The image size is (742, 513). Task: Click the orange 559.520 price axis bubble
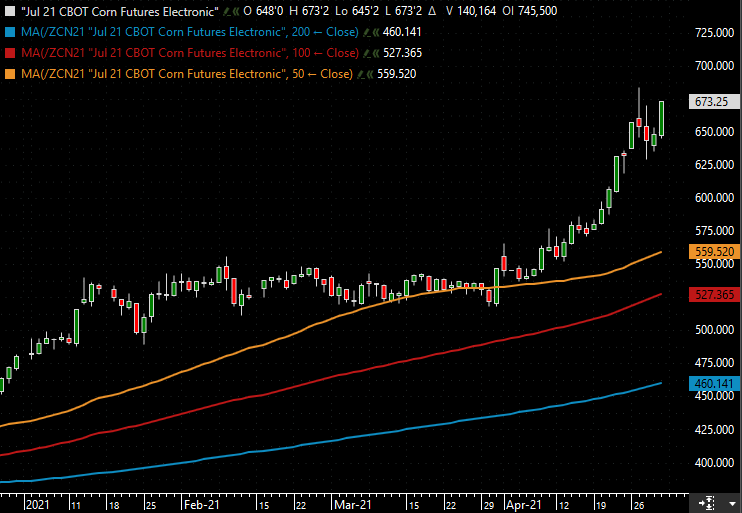pyautogui.click(x=715, y=251)
